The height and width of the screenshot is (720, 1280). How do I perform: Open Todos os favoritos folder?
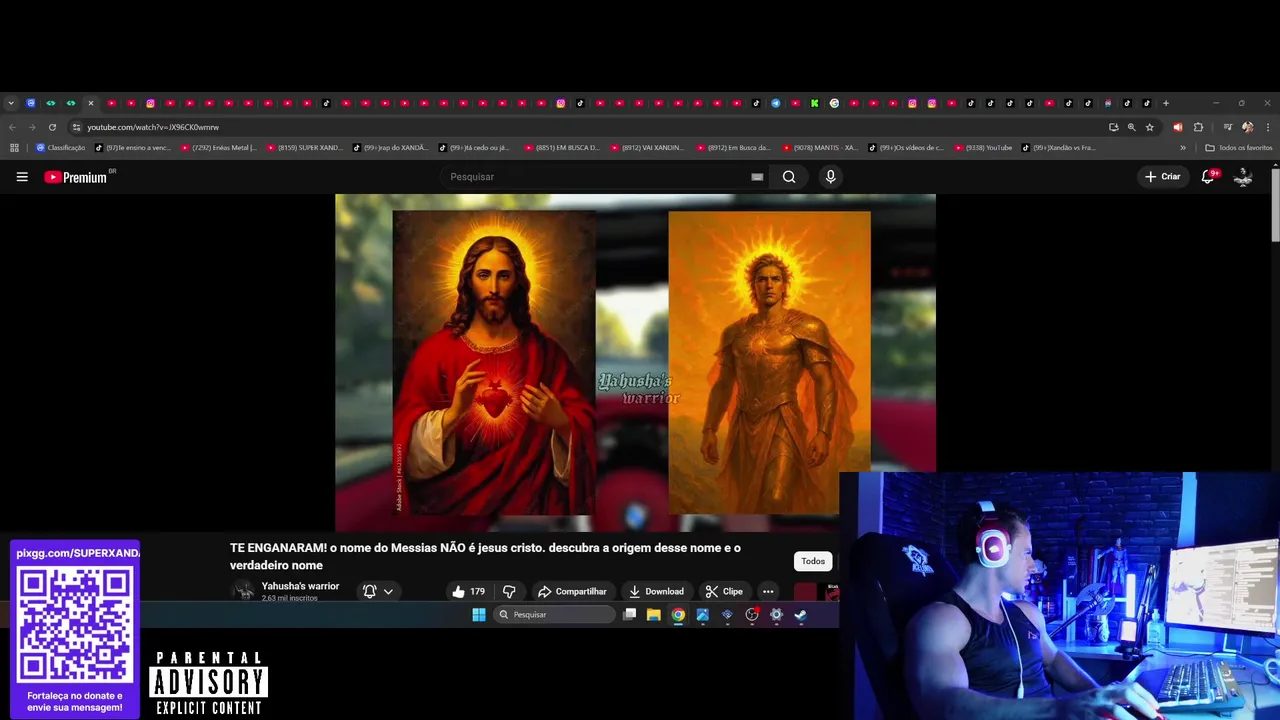point(1238,148)
